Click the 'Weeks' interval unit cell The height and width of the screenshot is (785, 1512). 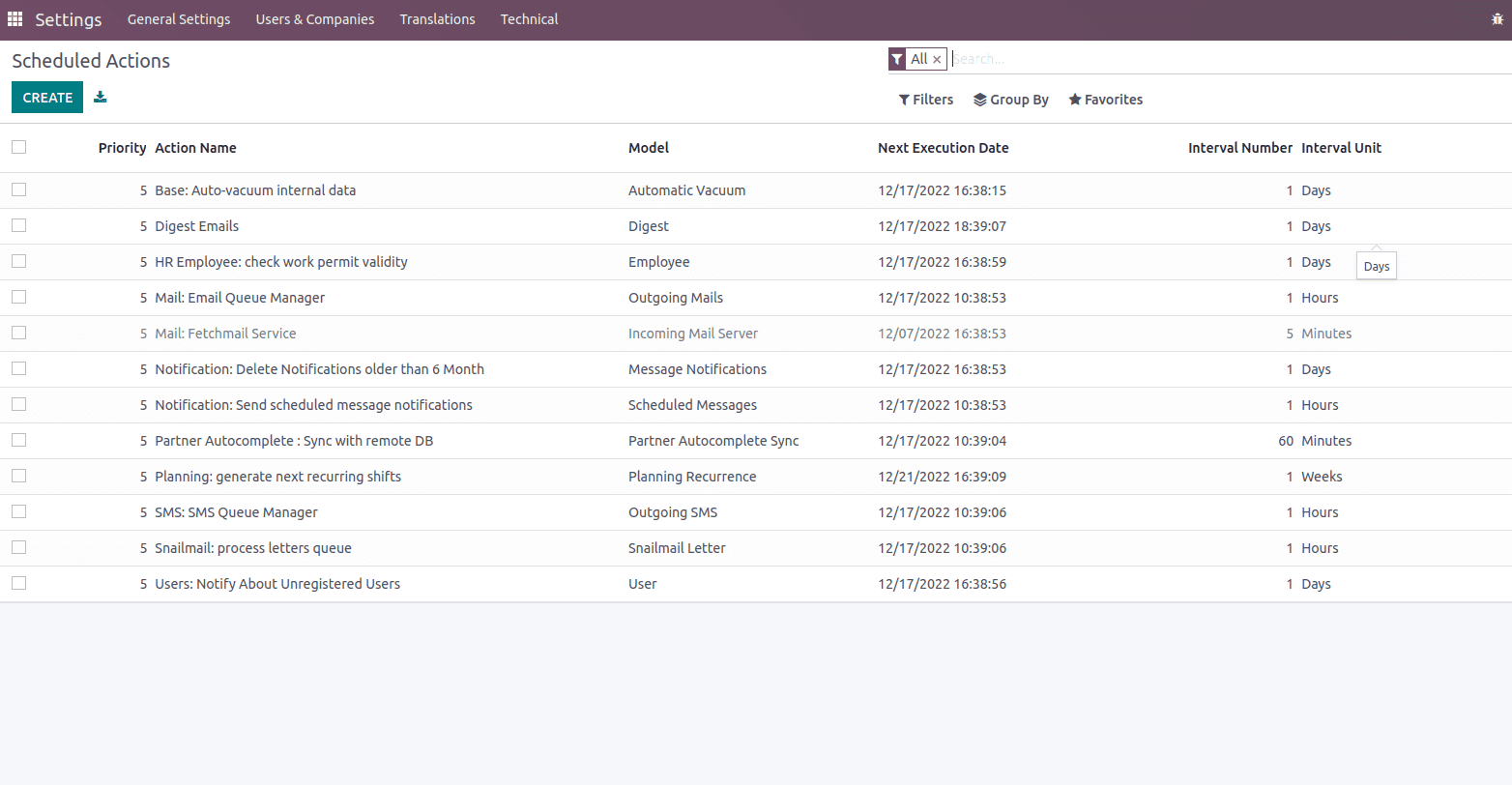(1322, 477)
